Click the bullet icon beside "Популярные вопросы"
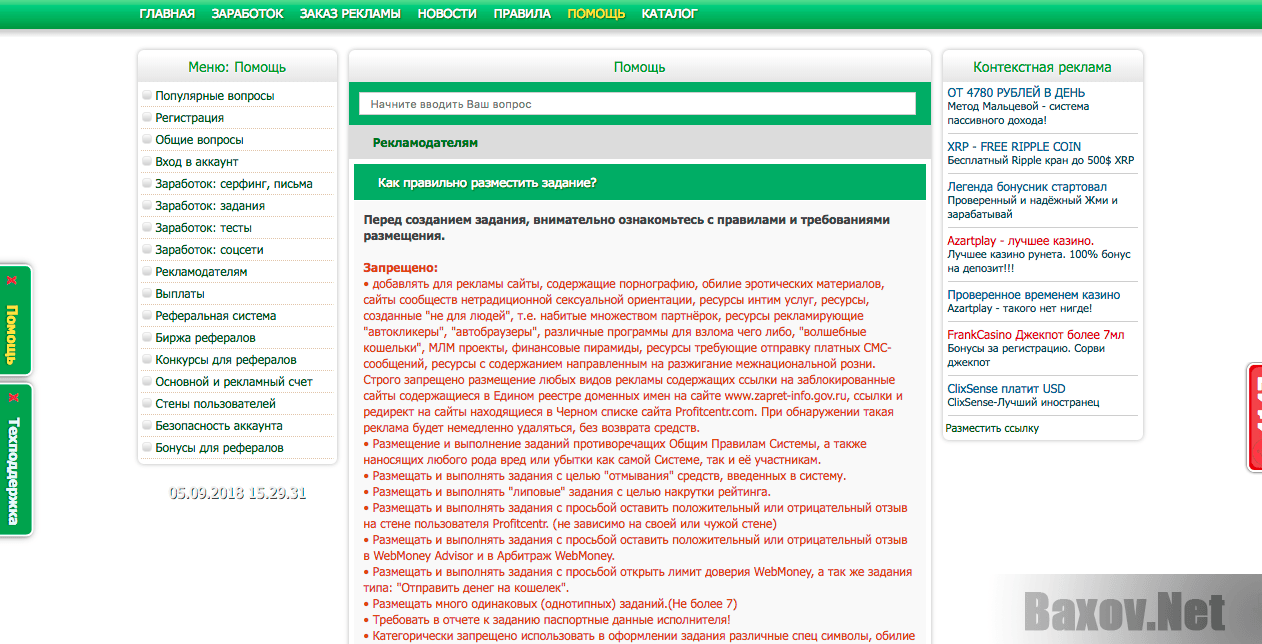The image size is (1262, 644). (x=149, y=95)
